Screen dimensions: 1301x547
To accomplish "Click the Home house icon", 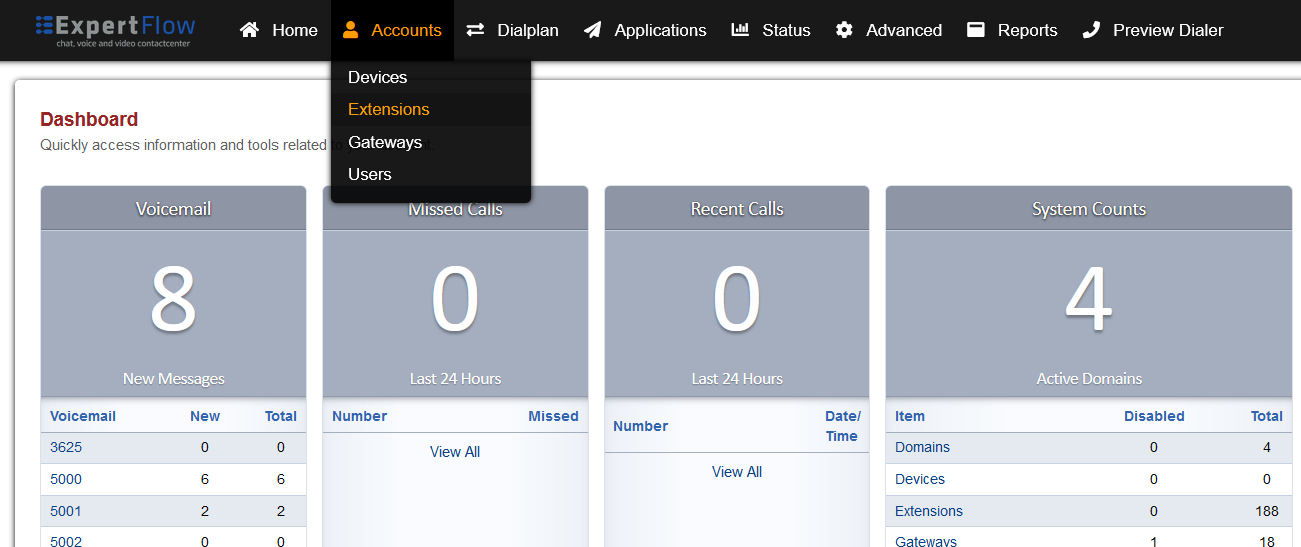I will [x=249, y=30].
